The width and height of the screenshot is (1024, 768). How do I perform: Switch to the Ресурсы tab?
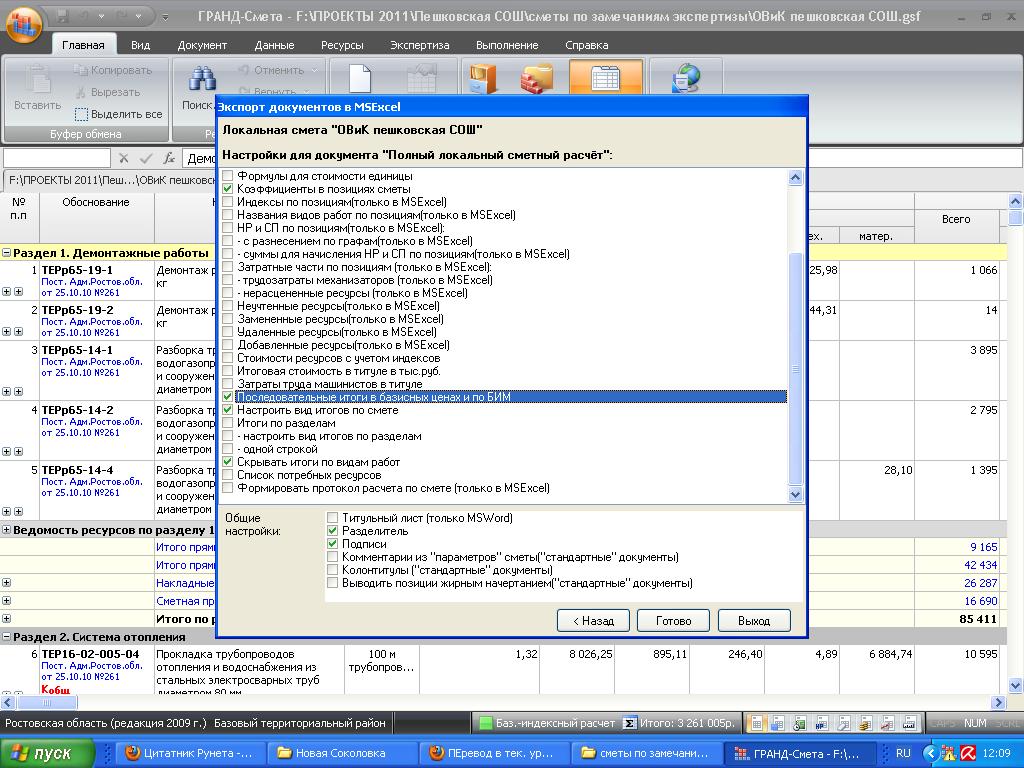tap(342, 45)
